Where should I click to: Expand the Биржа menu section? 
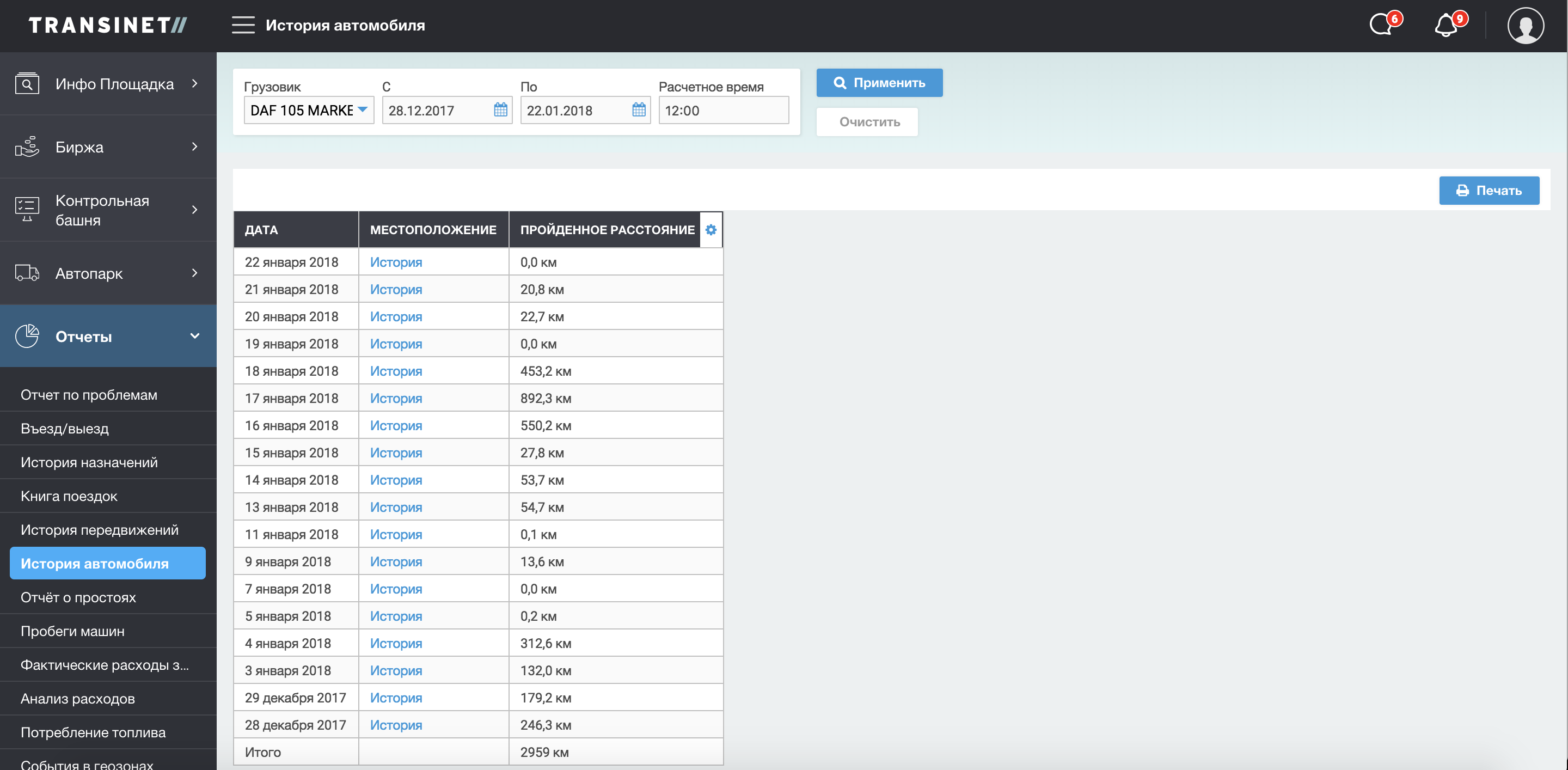pyautogui.click(x=108, y=148)
